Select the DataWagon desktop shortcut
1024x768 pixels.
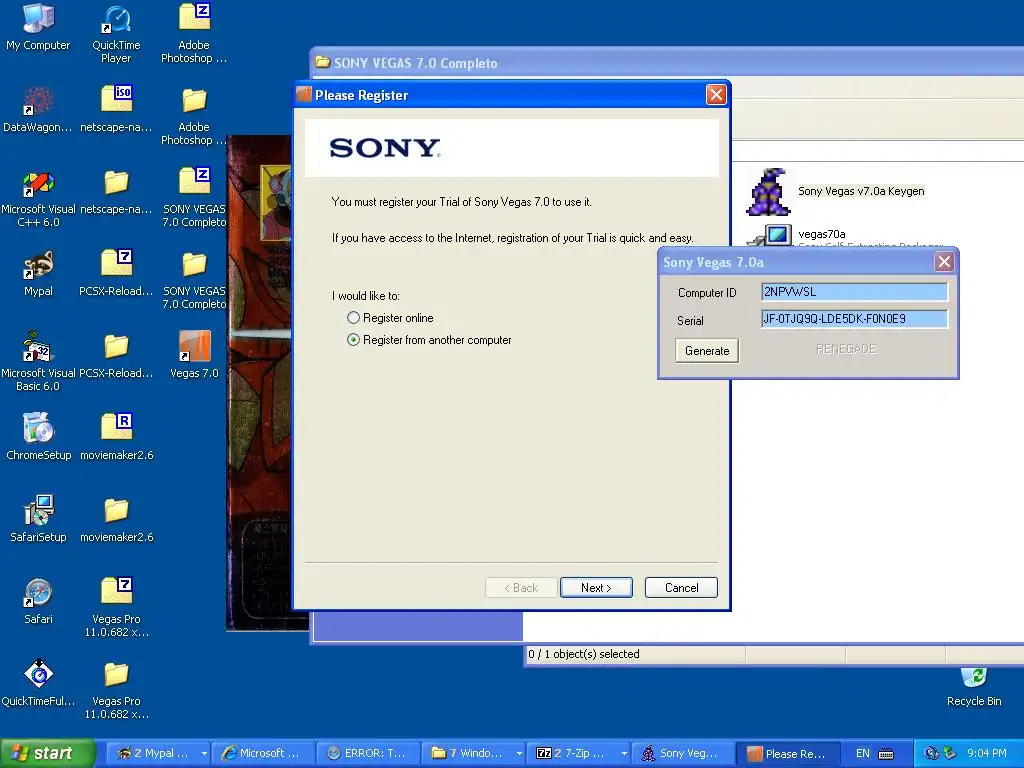coord(38,108)
